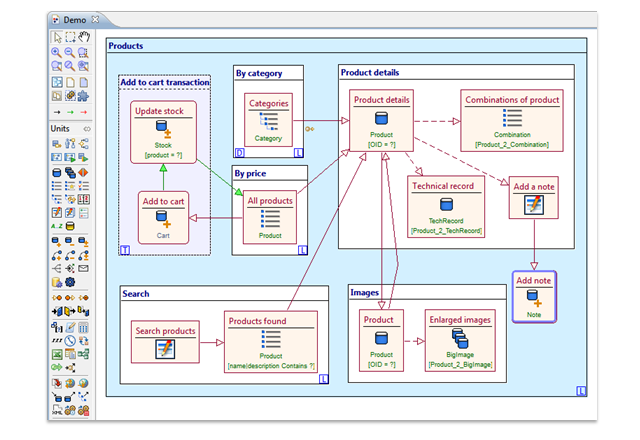Choose the XML unit icon
The width and height of the screenshot is (640, 440).
(x=57, y=409)
